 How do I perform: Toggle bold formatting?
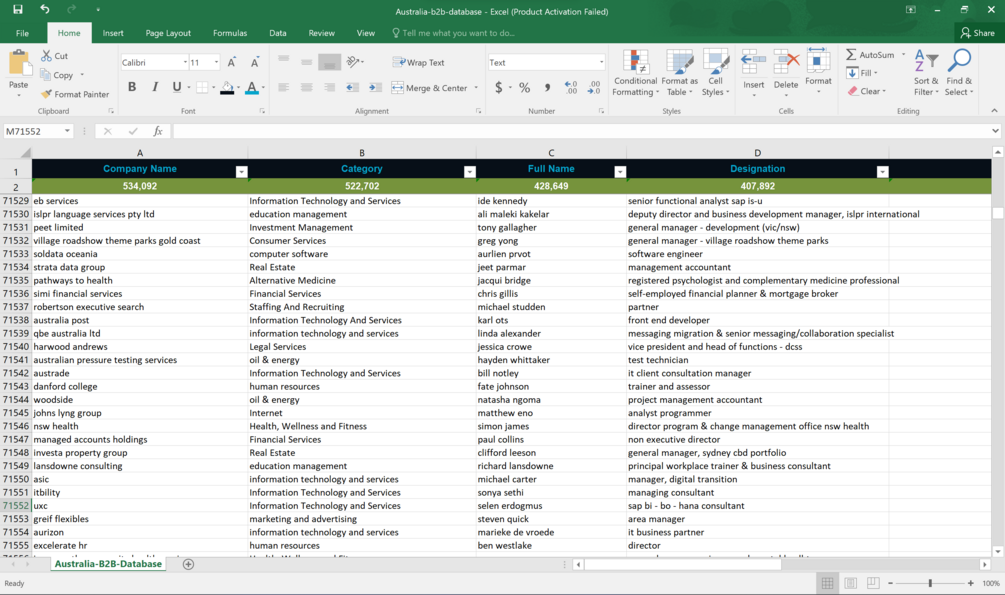point(132,87)
